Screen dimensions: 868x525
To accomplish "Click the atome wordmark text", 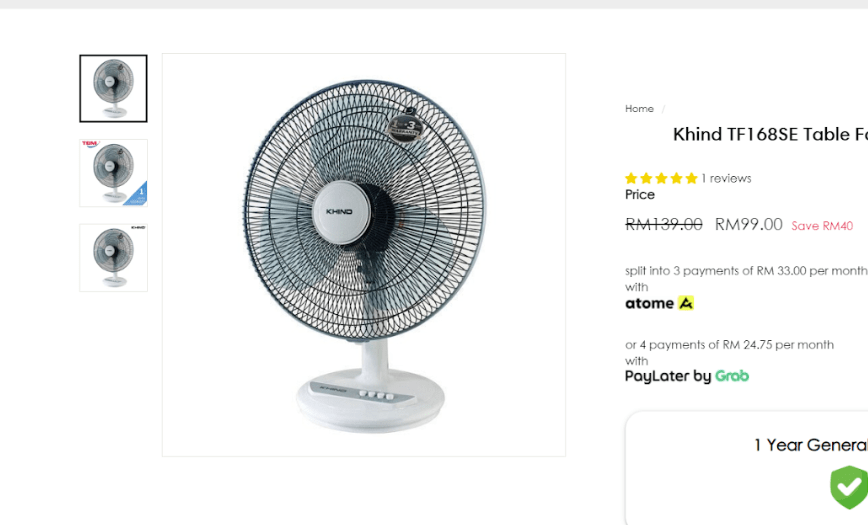I will click(649, 303).
